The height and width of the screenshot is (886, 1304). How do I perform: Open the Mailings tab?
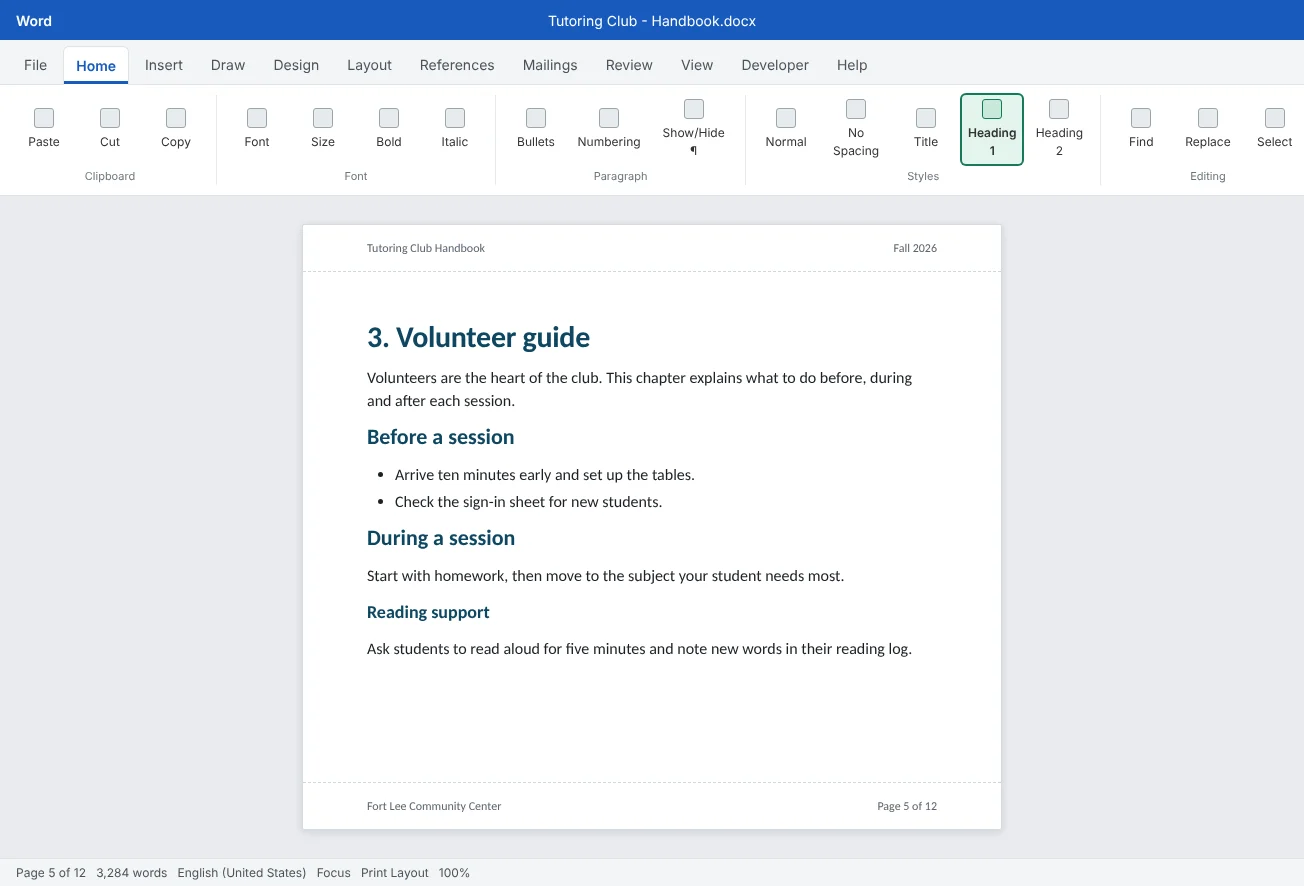[550, 65]
